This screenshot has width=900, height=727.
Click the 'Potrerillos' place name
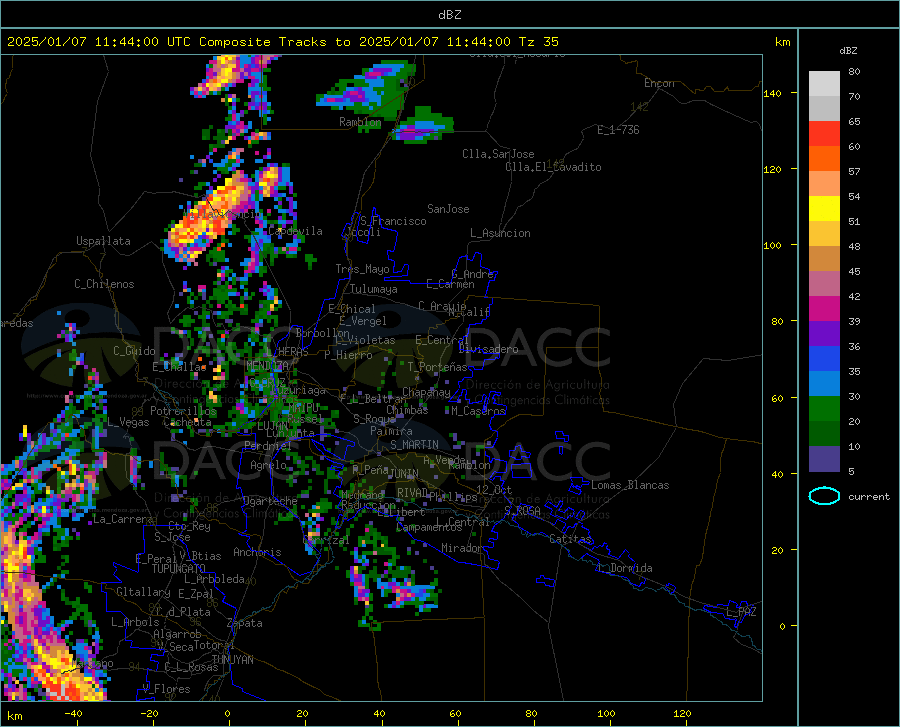(x=183, y=411)
